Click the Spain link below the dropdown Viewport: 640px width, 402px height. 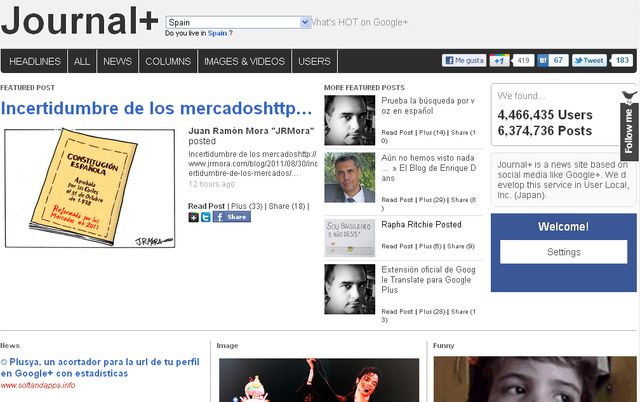[x=217, y=33]
